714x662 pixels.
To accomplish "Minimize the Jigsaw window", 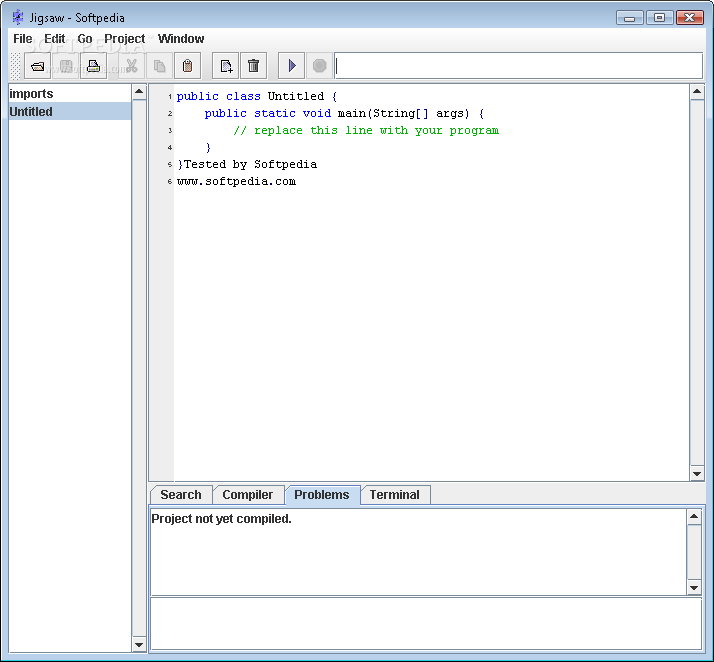I will (x=630, y=18).
